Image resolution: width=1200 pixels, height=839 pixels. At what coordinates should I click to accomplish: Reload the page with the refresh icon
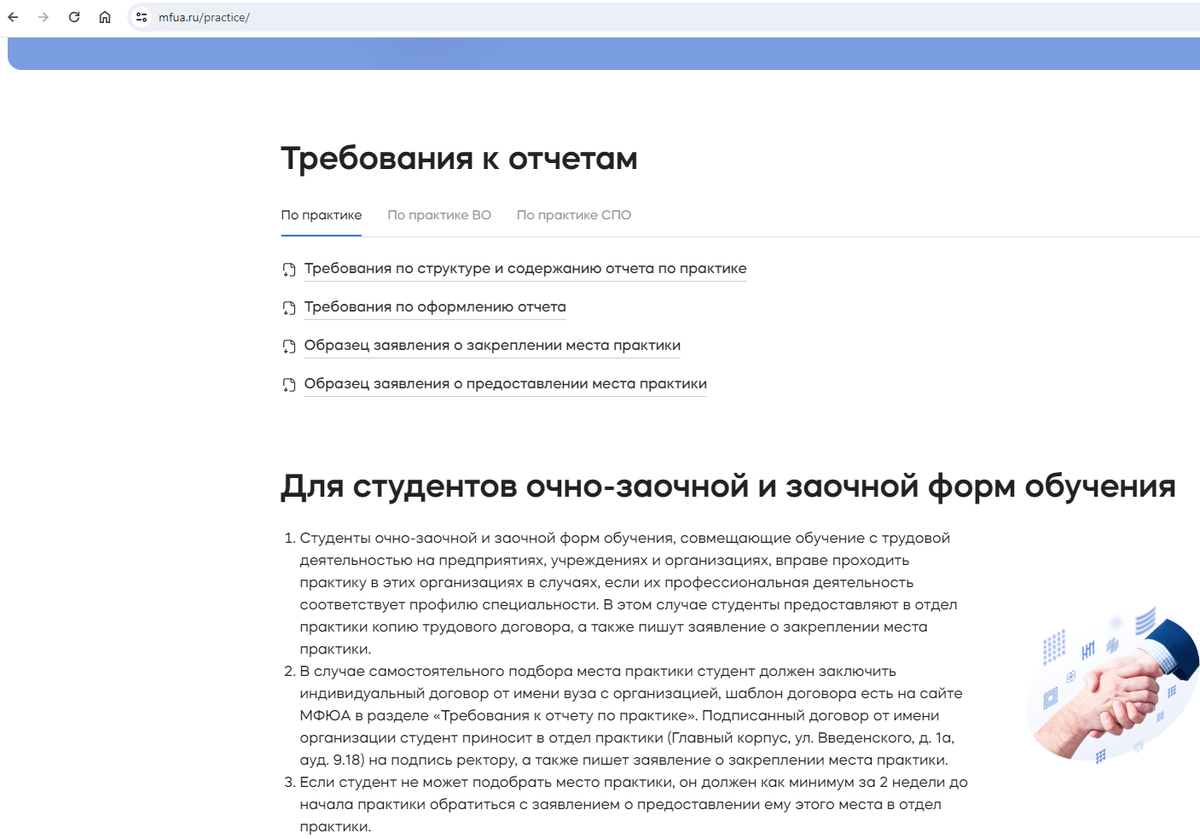(x=74, y=17)
